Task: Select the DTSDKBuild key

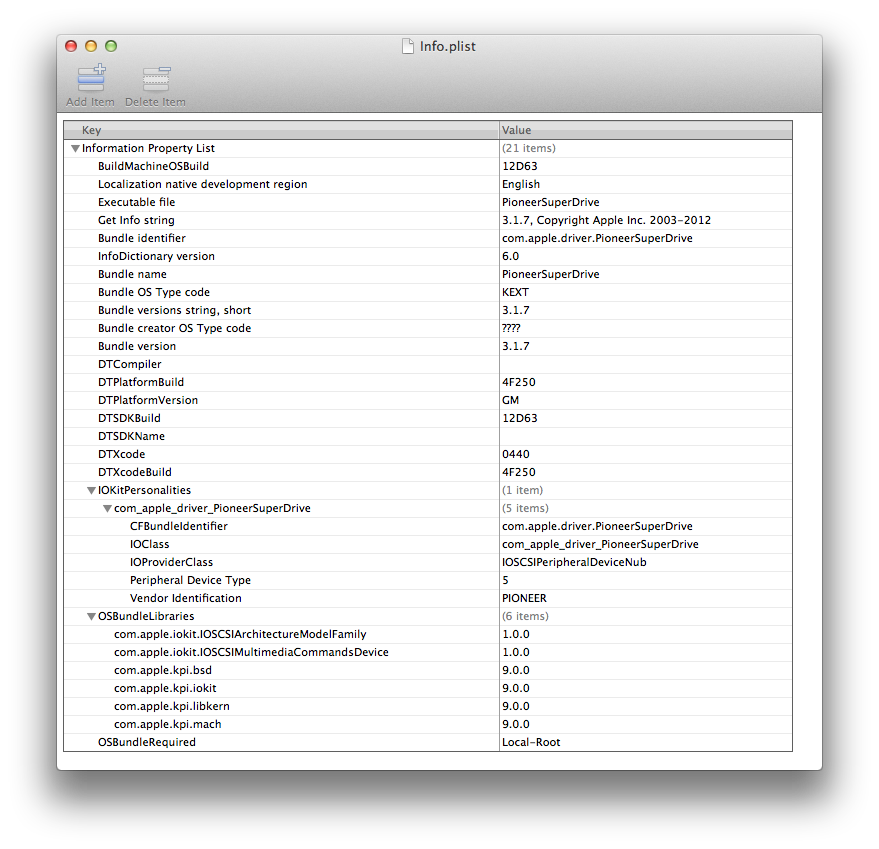Action: [x=129, y=418]
